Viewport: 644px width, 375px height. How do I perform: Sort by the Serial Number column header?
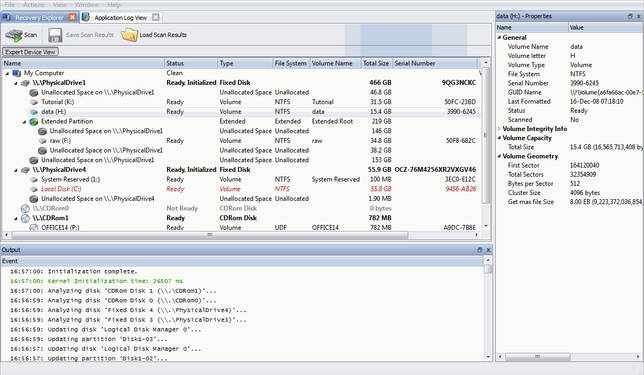(x=435, y=64)
